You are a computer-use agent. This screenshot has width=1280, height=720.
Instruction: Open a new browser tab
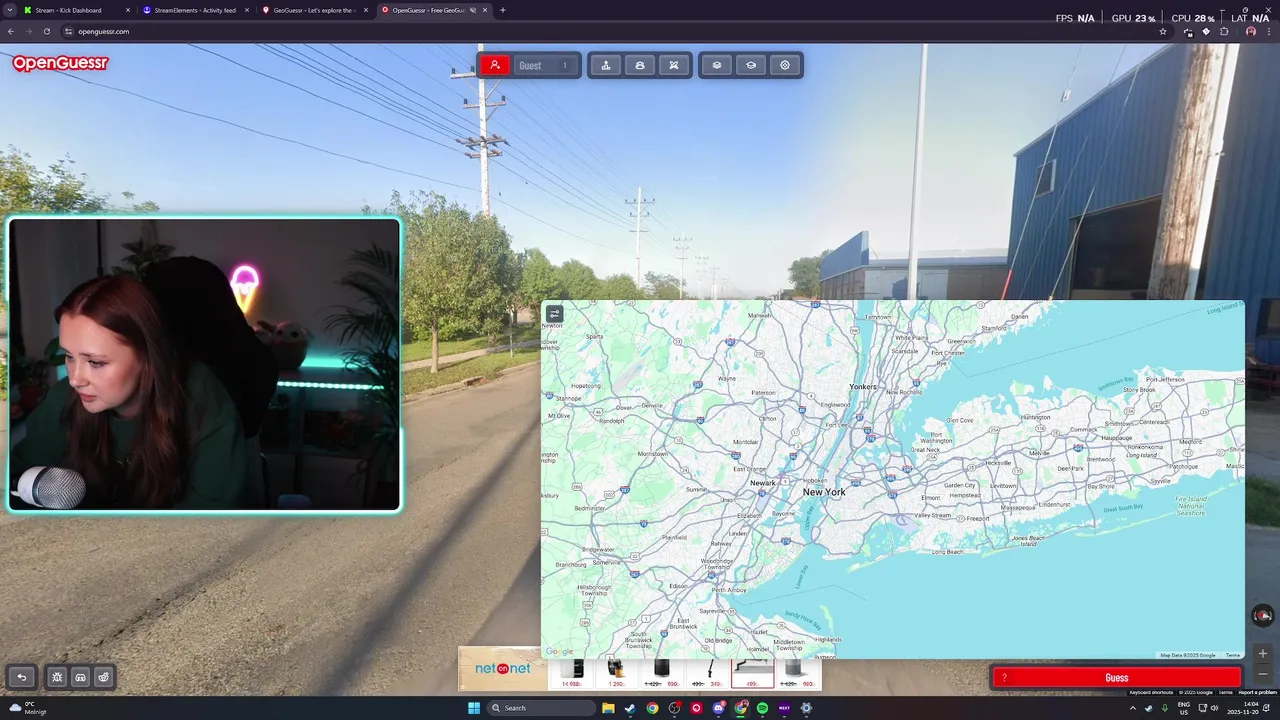point(502,10)
